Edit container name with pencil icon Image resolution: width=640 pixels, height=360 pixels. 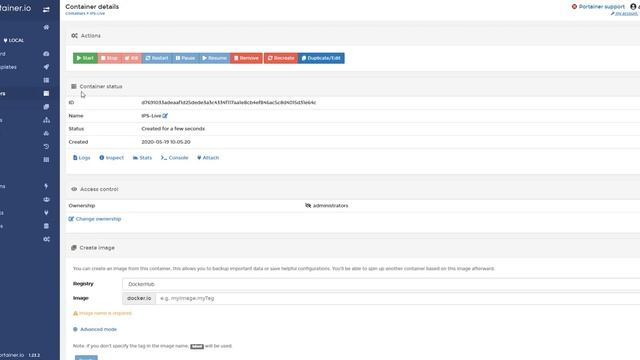pos(165,116)
